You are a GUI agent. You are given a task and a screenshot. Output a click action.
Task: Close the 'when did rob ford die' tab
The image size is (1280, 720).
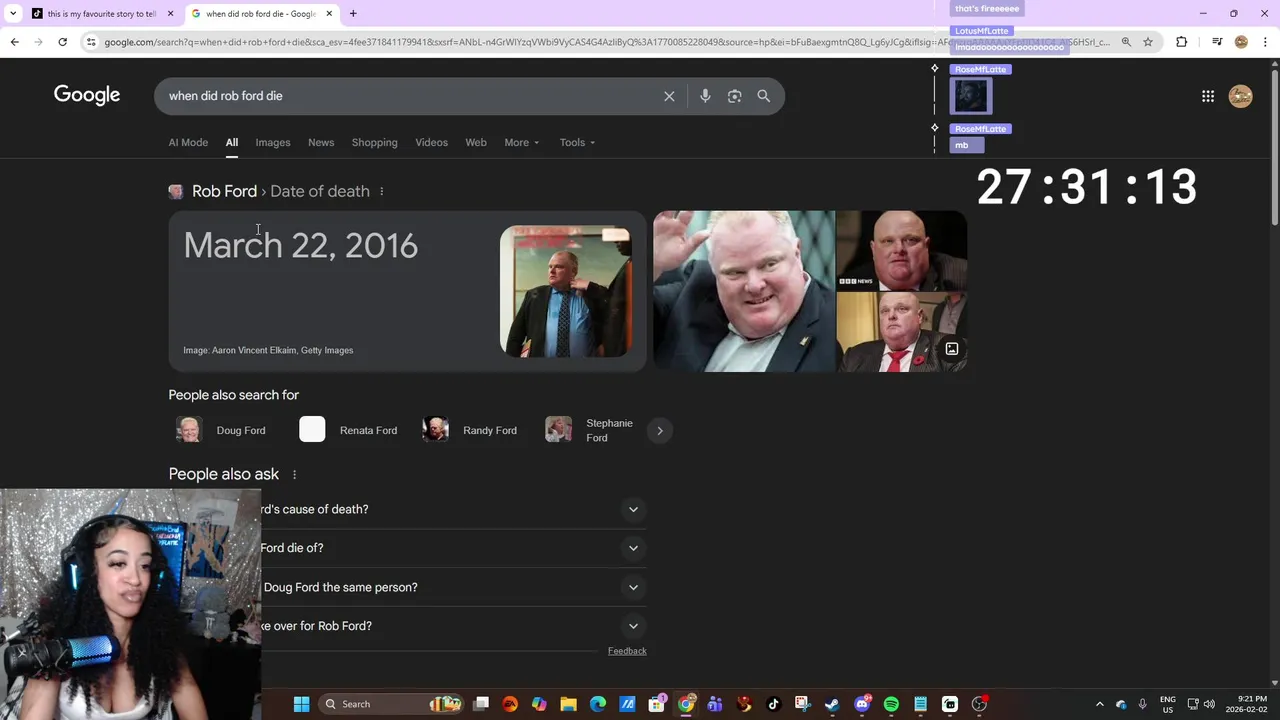329,14
